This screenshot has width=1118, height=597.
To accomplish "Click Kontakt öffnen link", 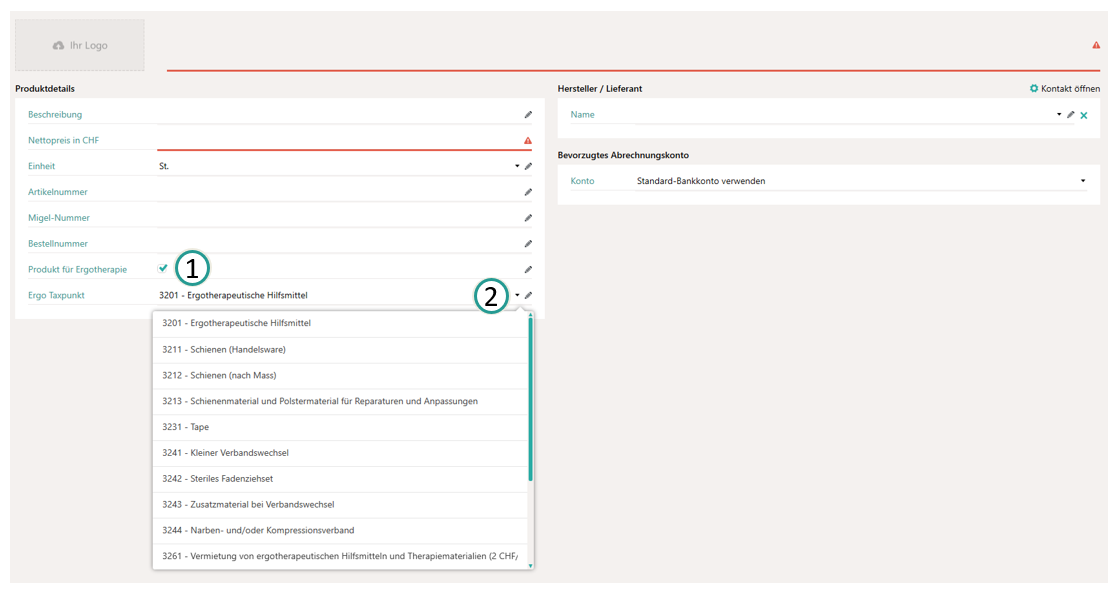I will [x=1065, y=89].
